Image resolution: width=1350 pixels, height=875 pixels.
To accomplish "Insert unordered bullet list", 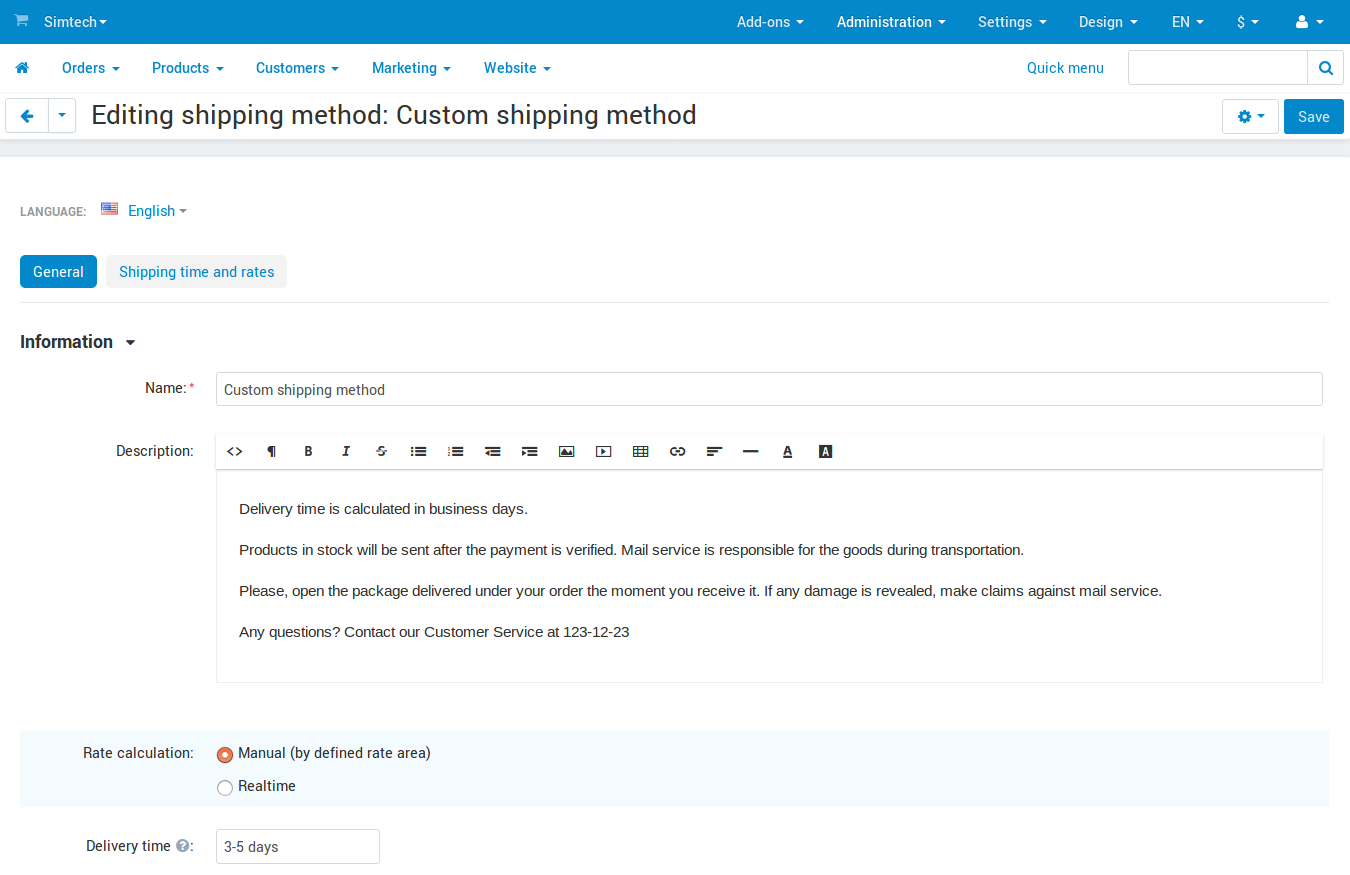I will 419,451.
